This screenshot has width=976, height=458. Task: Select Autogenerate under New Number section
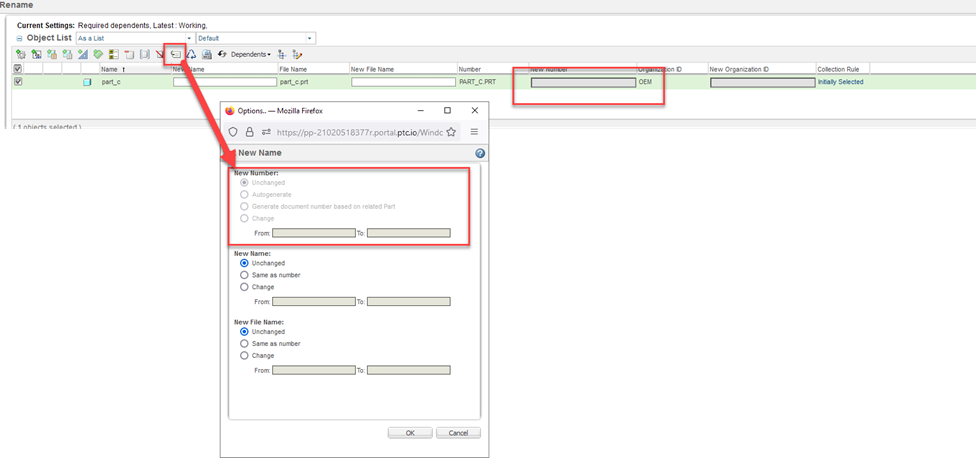pyautogui.click(x=245, y=195)
